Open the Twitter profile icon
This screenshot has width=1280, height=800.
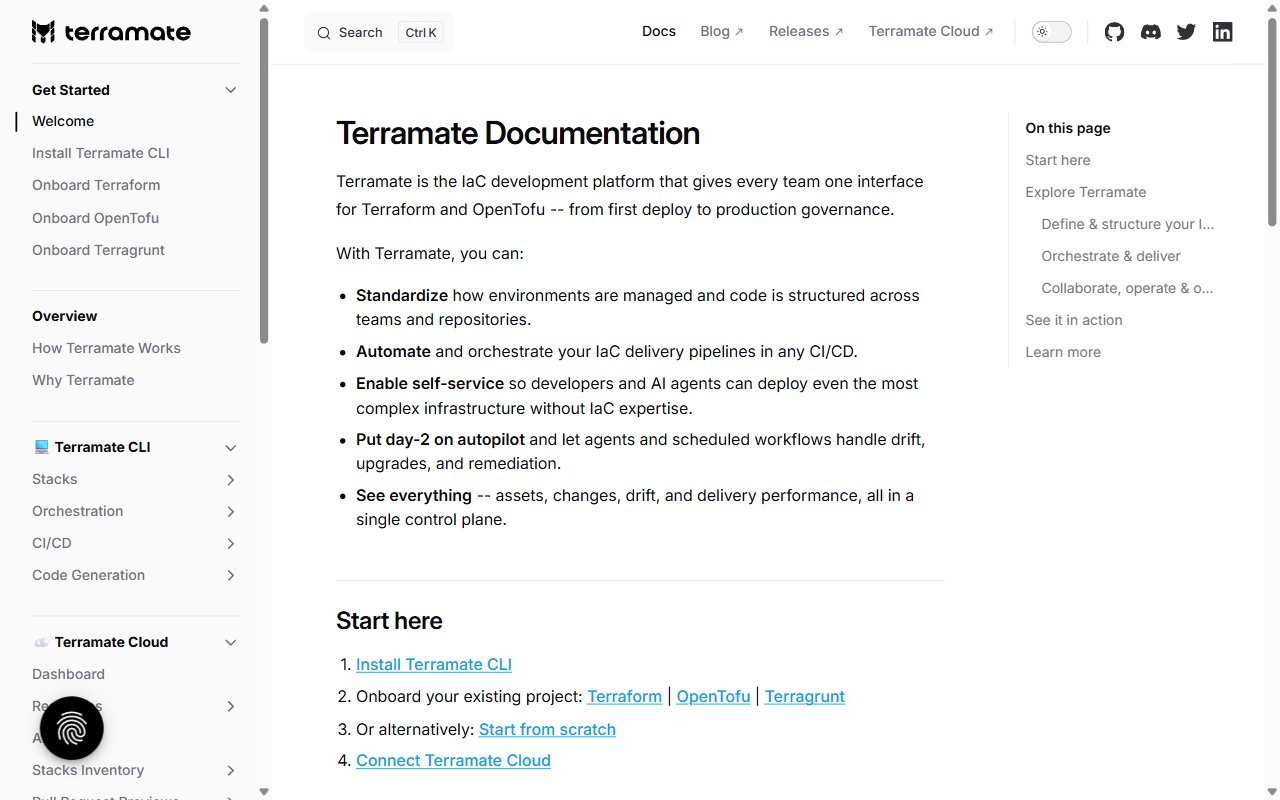coord(1186,32)
